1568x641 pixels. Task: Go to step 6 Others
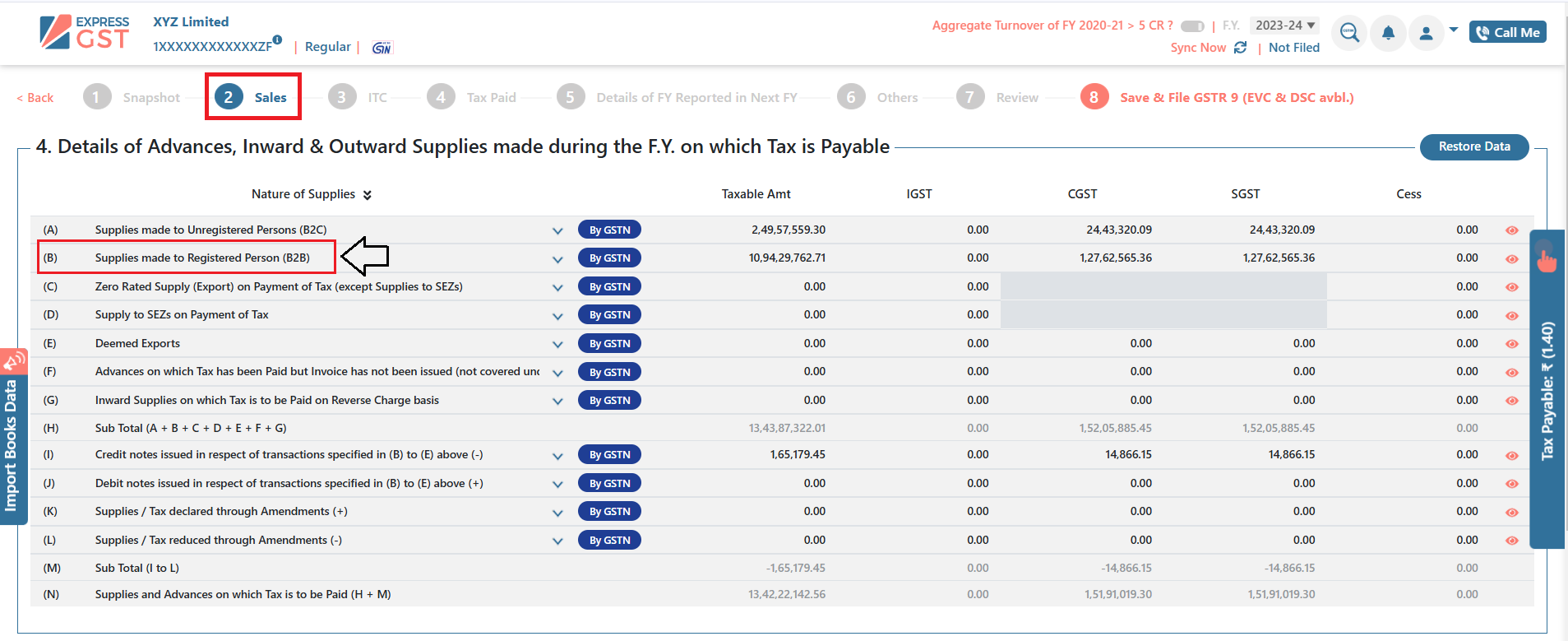click(x=877, y=97)
